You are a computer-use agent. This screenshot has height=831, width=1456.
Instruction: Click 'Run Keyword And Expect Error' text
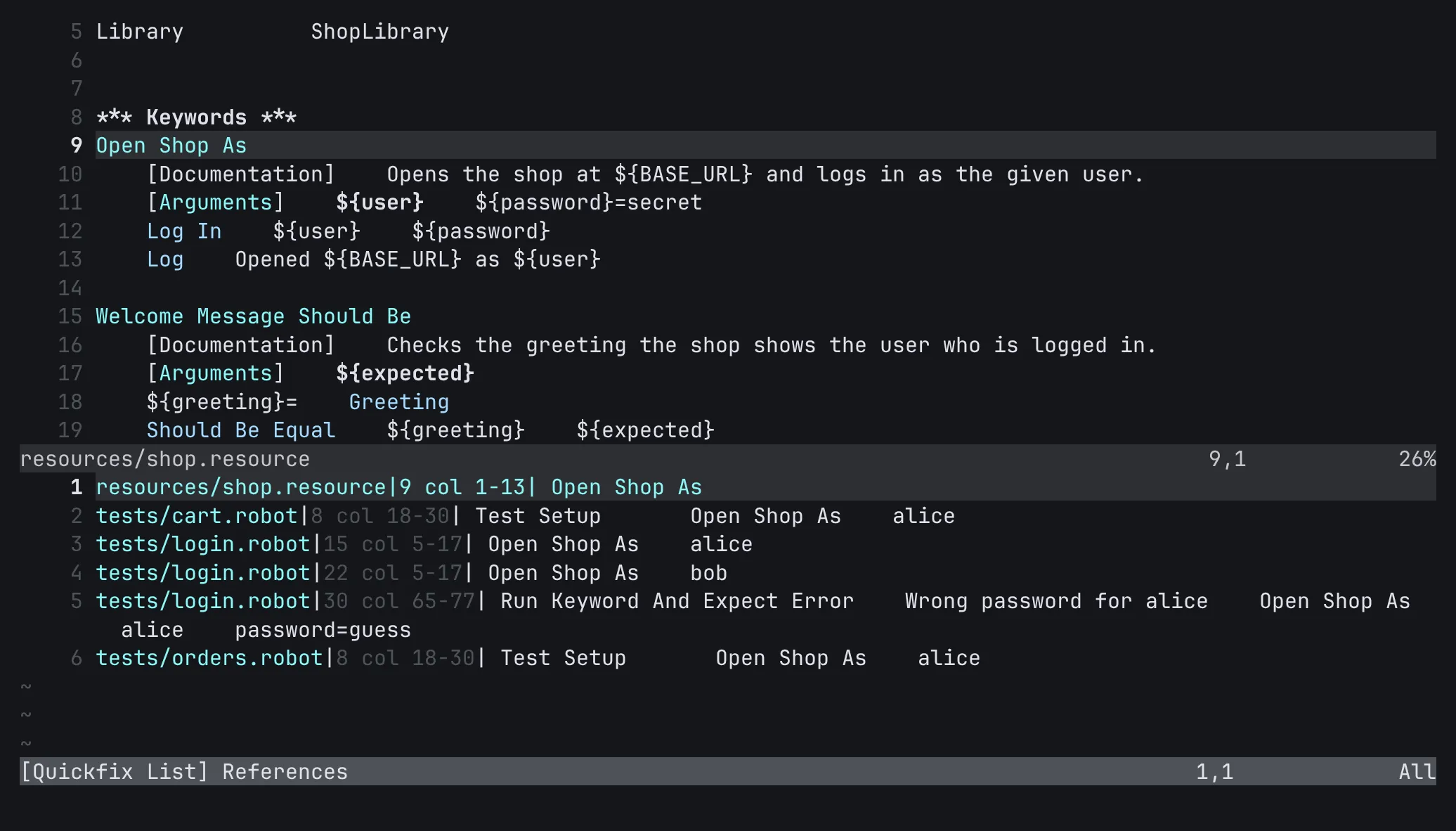click(677, 601)
